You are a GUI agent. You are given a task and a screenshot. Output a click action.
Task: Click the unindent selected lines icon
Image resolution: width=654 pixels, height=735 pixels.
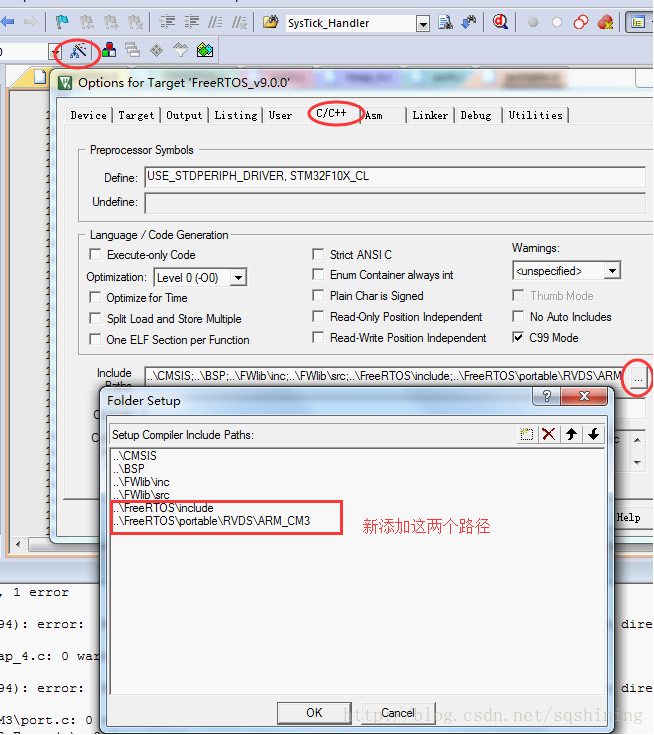[191, 22]
